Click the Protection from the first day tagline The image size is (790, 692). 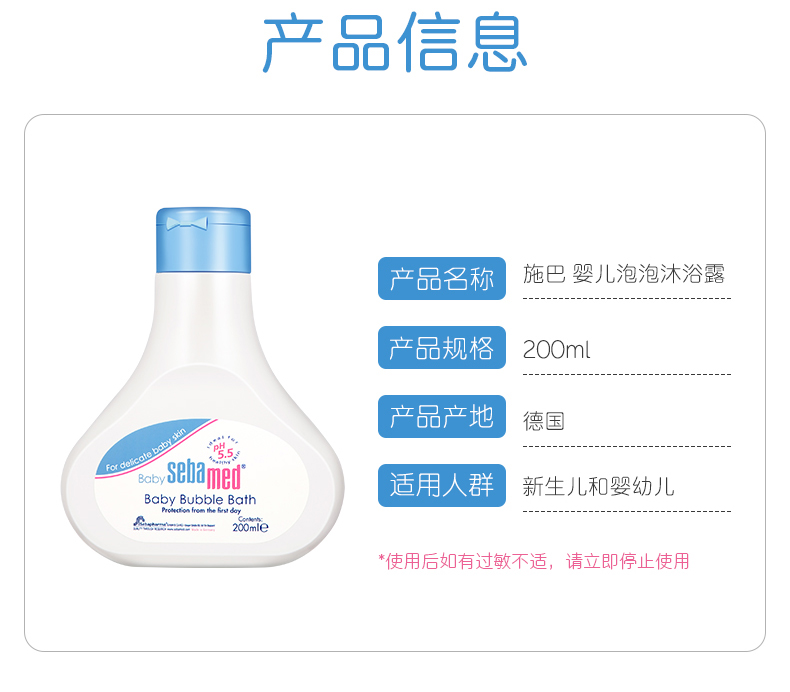tap(201, 511)
